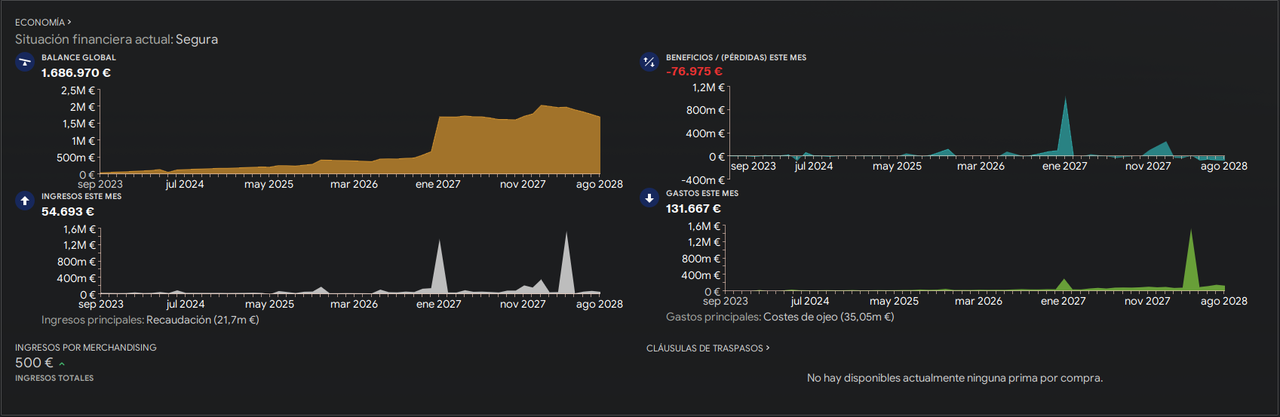Click the 1.686.970 € balance value

76,72
